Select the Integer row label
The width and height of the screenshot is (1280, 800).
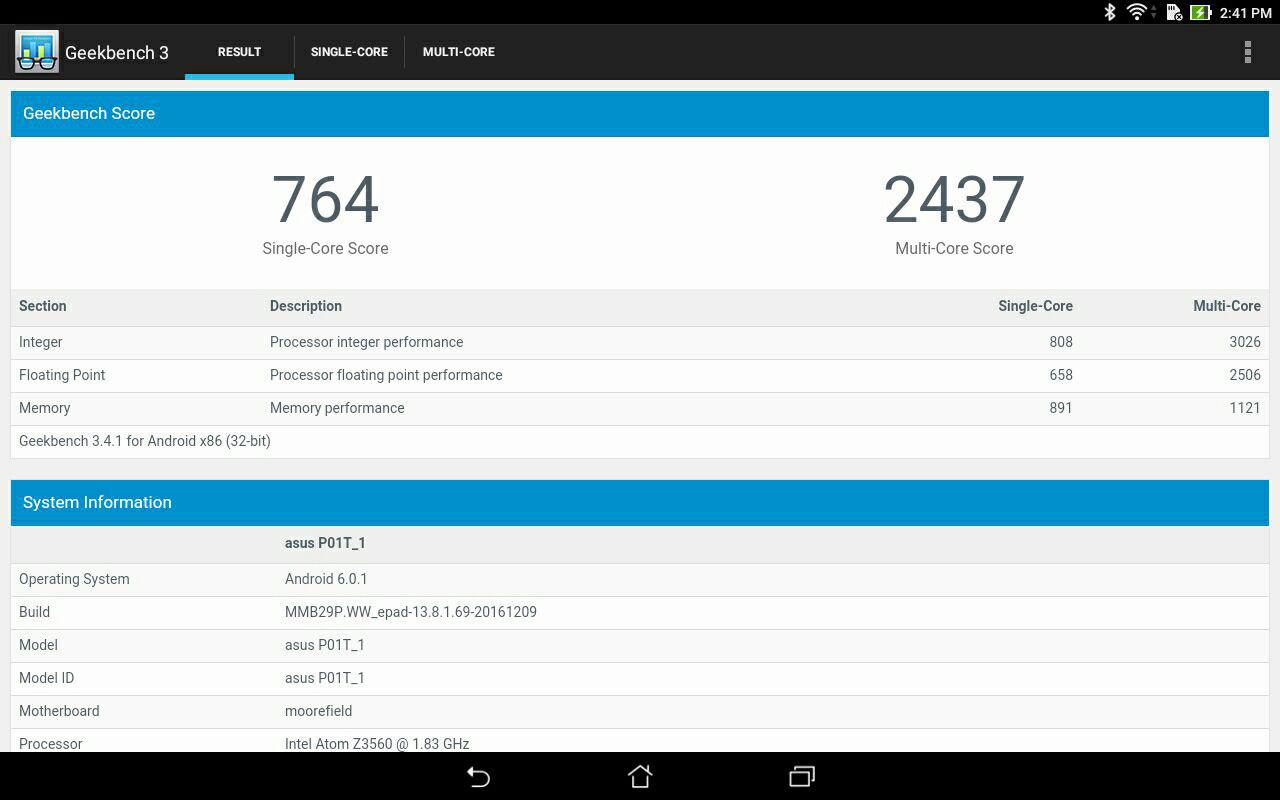point(41,342)
